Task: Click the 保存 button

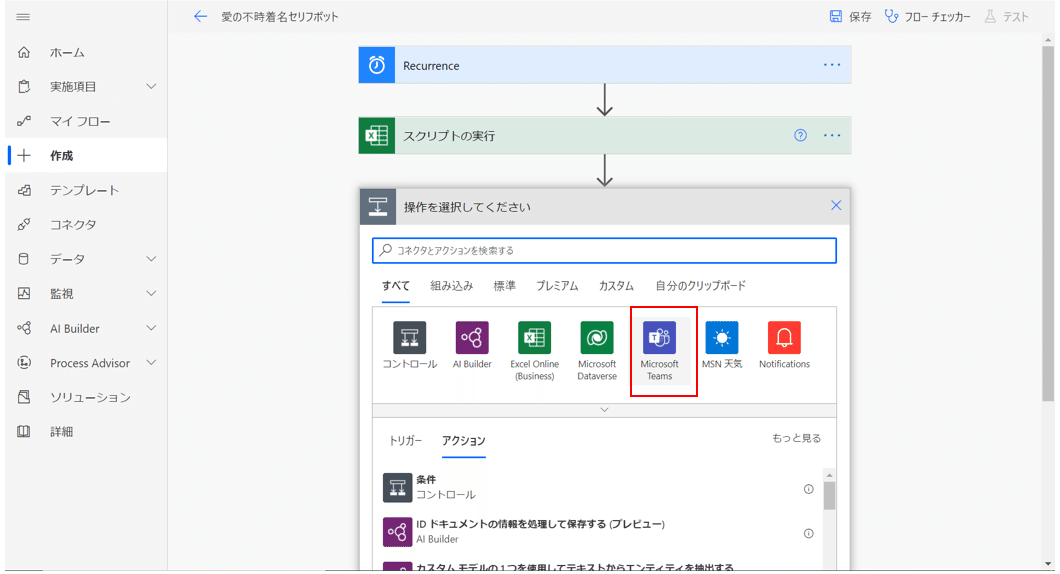Action: pyautogui.click(x=850, y=17)
